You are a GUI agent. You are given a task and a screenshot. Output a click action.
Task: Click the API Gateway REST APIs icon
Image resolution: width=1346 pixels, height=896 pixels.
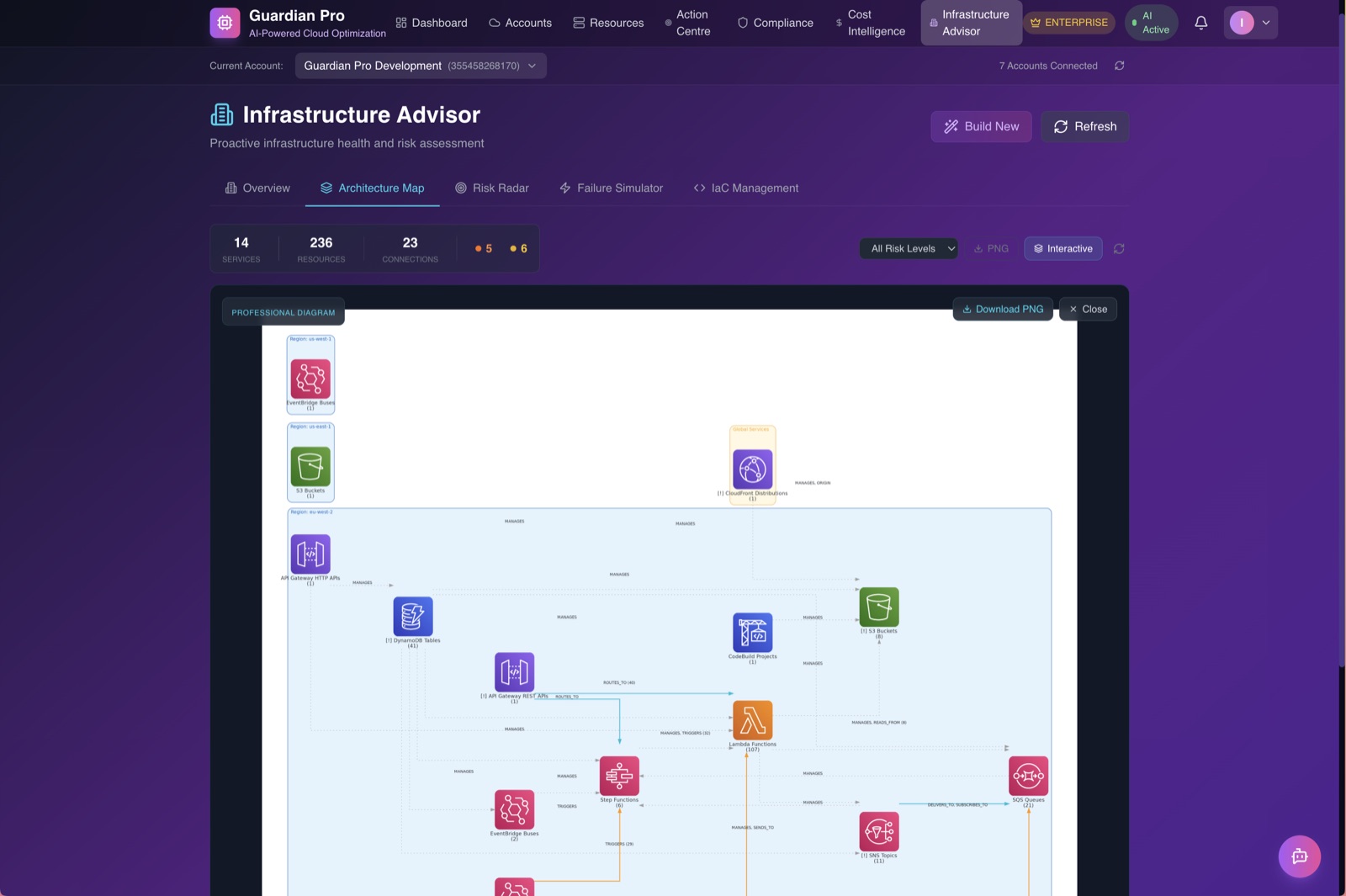pos(515,671)
